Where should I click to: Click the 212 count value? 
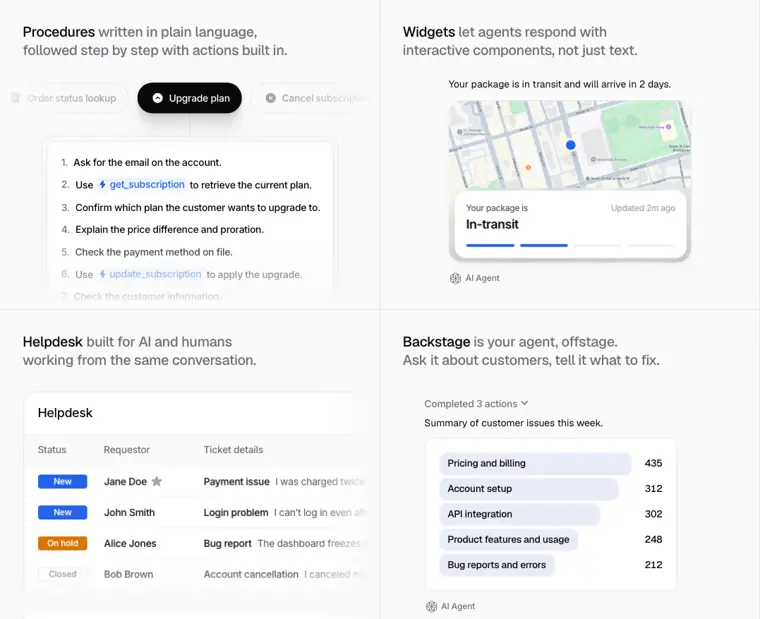[653, 565]
